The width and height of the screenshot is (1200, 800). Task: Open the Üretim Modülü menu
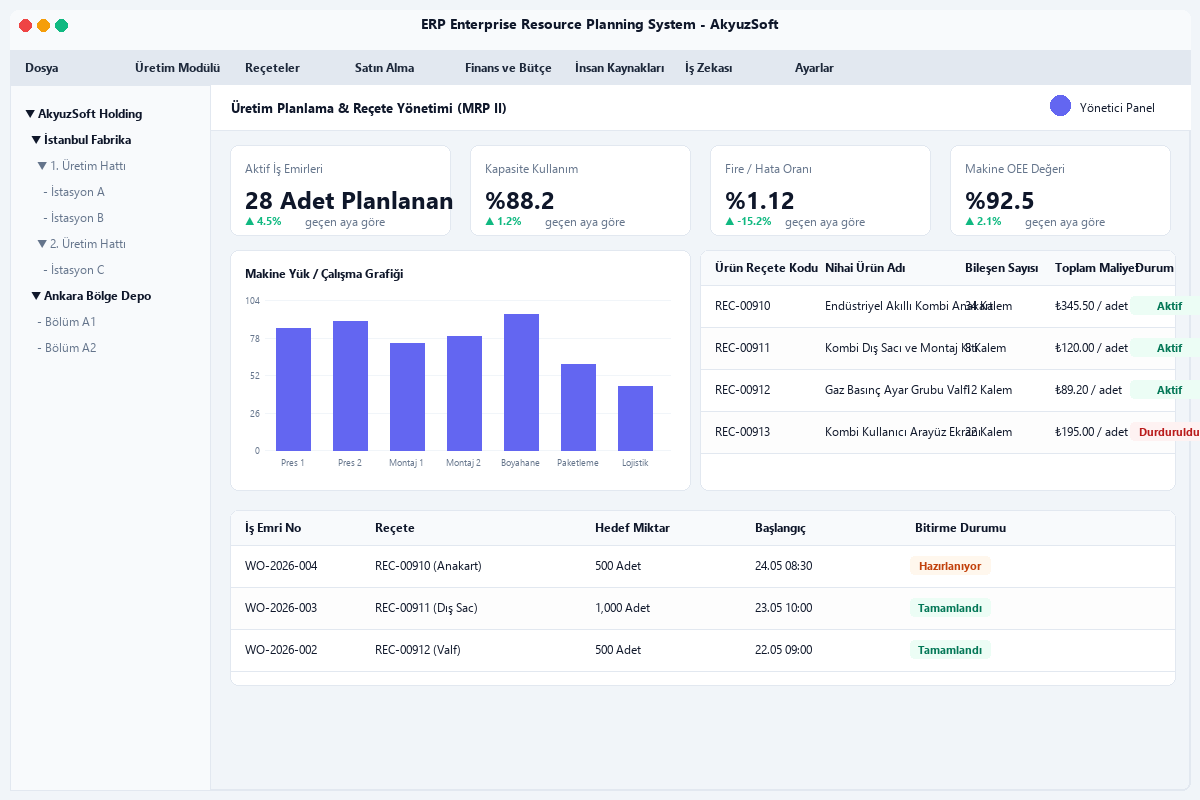pyautogui.click(x=177, y=68)
